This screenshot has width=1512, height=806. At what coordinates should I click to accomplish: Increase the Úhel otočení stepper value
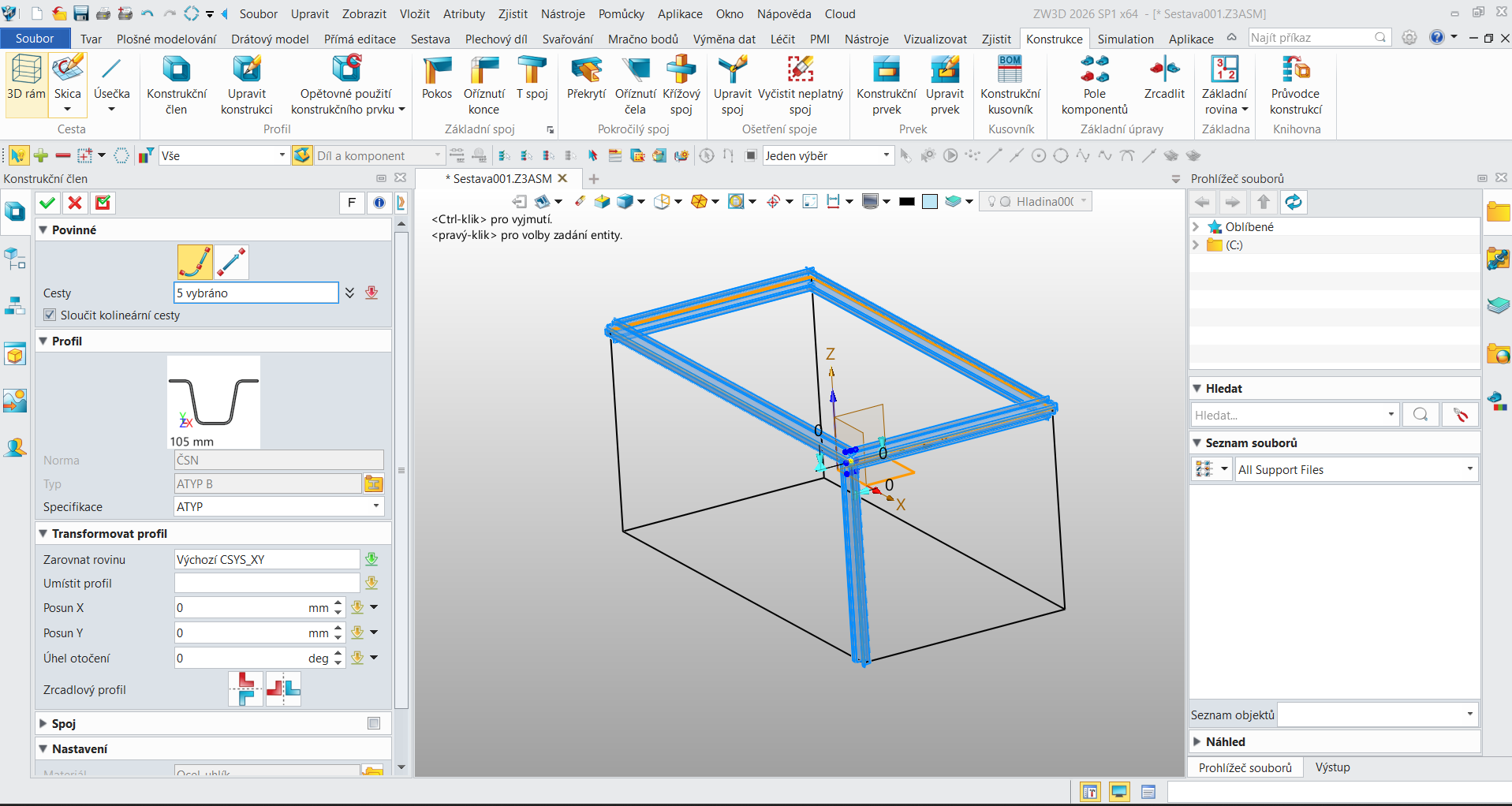(338, 653)
